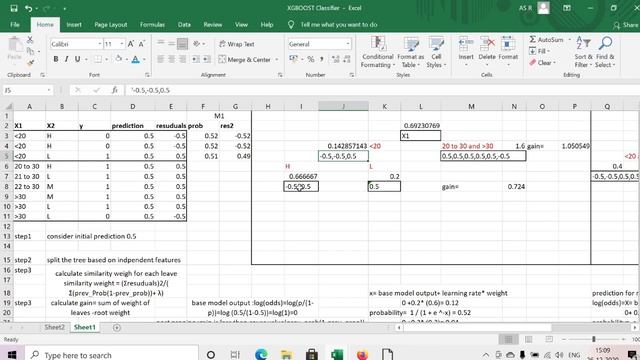This screenshot has width=640, height=360.
Task: Apply the font color A swatch
Action: pyautogui.click(x=136, y=59)
